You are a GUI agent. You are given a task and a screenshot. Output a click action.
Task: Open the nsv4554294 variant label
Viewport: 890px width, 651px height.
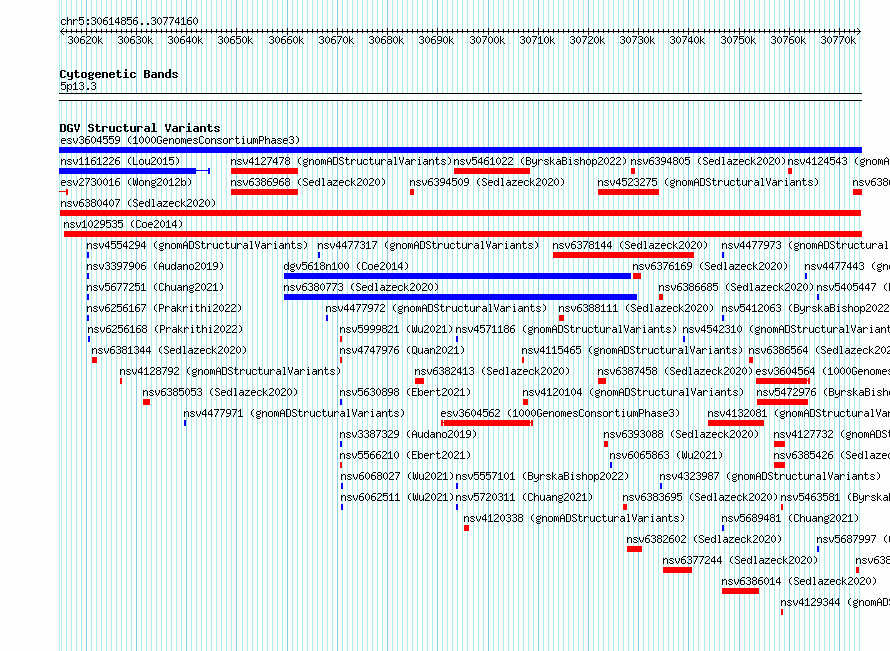pos(197,245)
